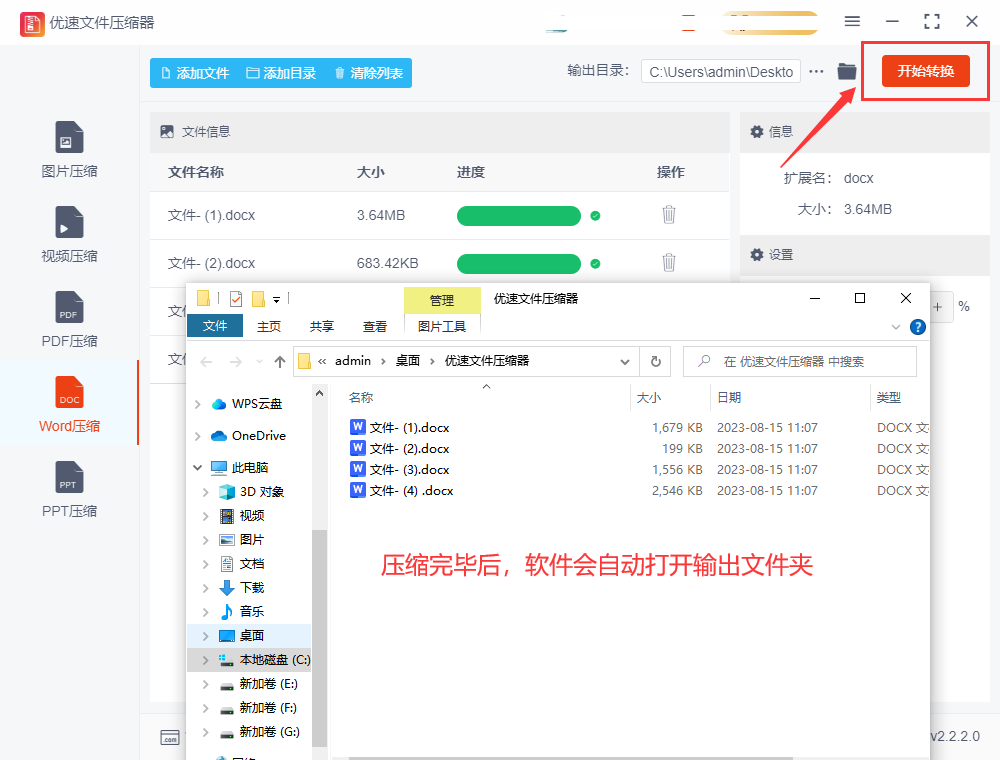Open the quick access toolbar customize dropdown
Image resolution: width=1000 pixels, height=760 pixels.
pos(276,299)
